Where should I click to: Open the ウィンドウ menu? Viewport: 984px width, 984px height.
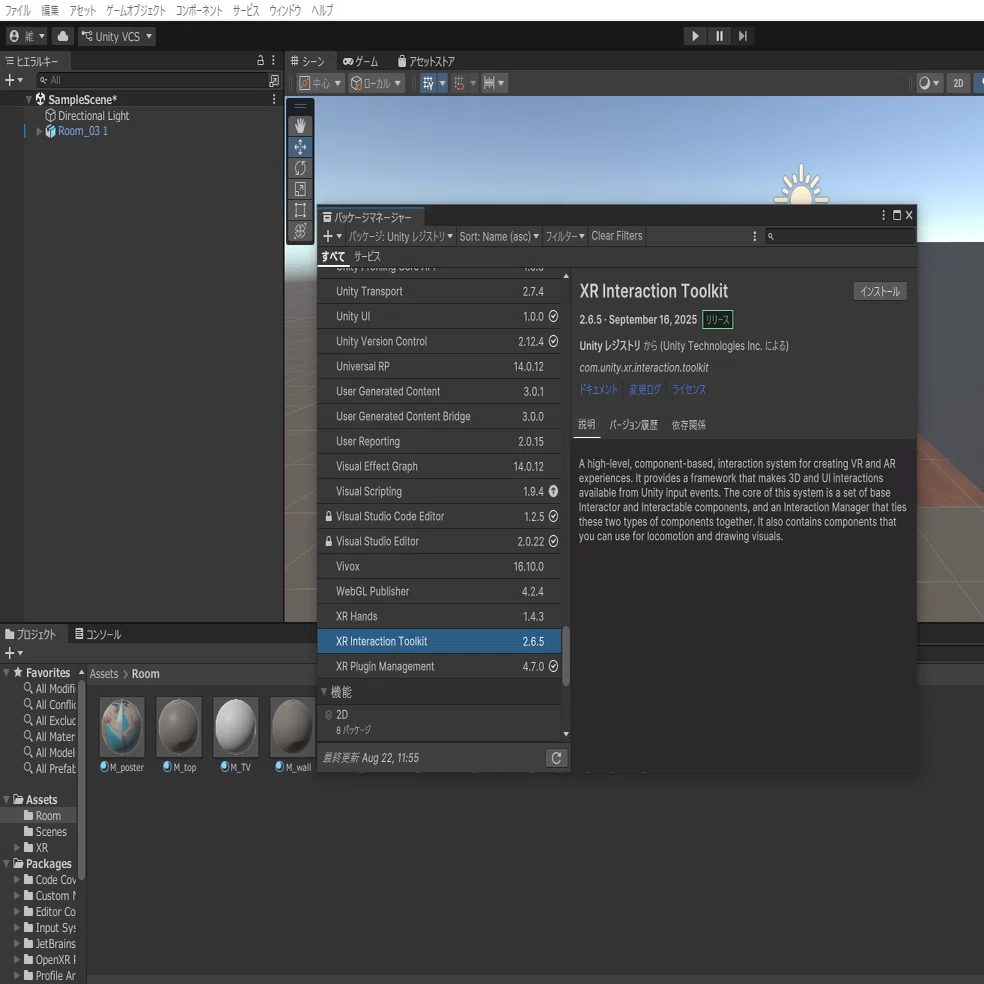pos(285,10)
